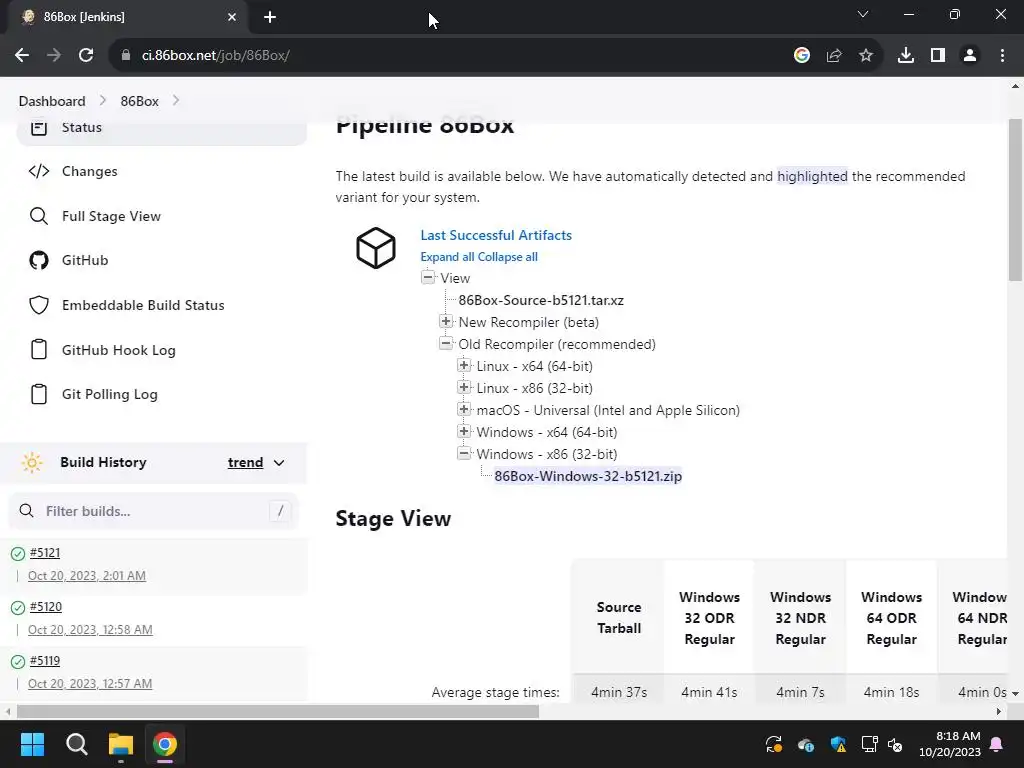
Task: Open Chrome downloads icon
Action: pos(906,56)
